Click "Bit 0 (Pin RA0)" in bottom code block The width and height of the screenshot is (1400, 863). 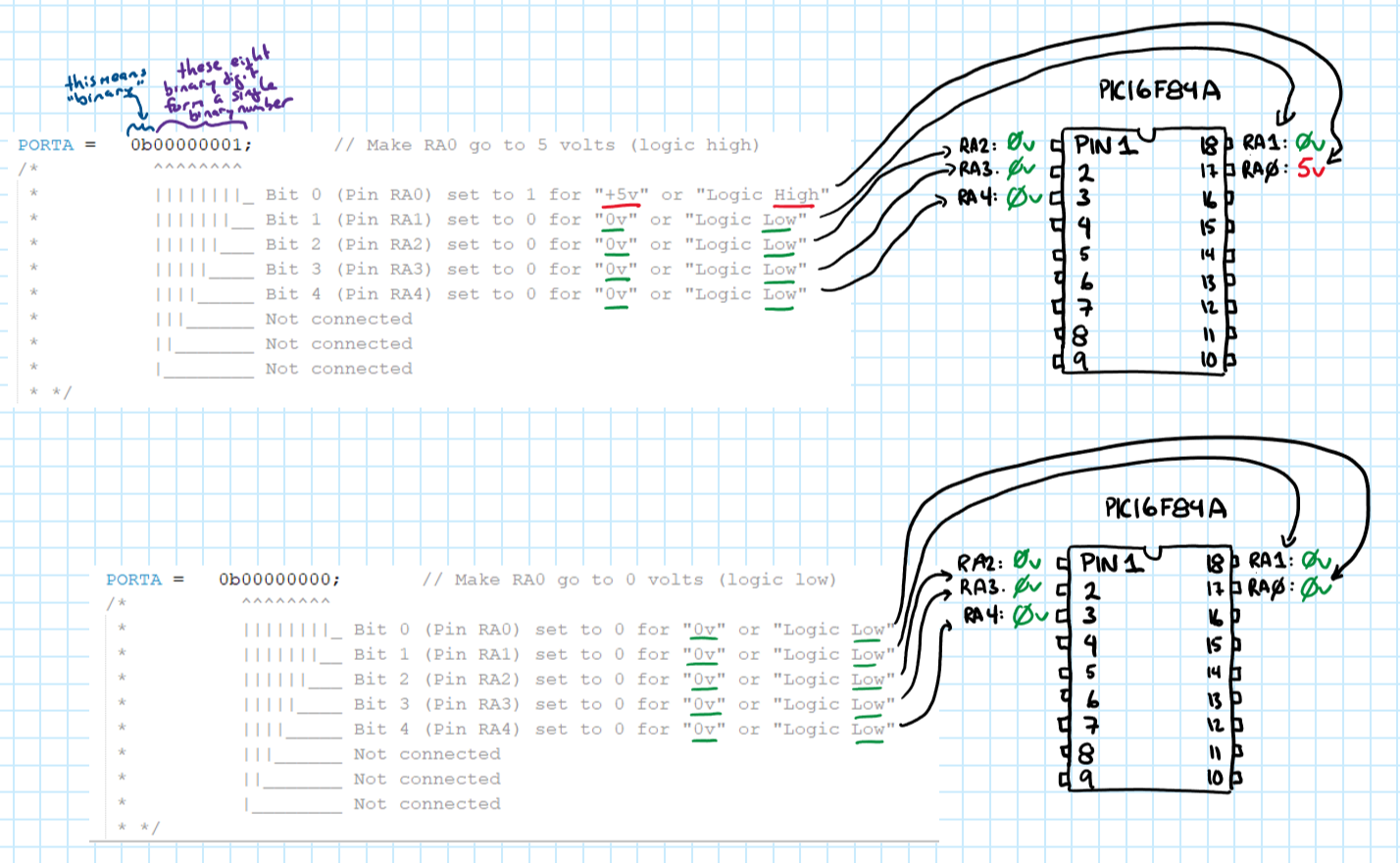coord(436,630)
